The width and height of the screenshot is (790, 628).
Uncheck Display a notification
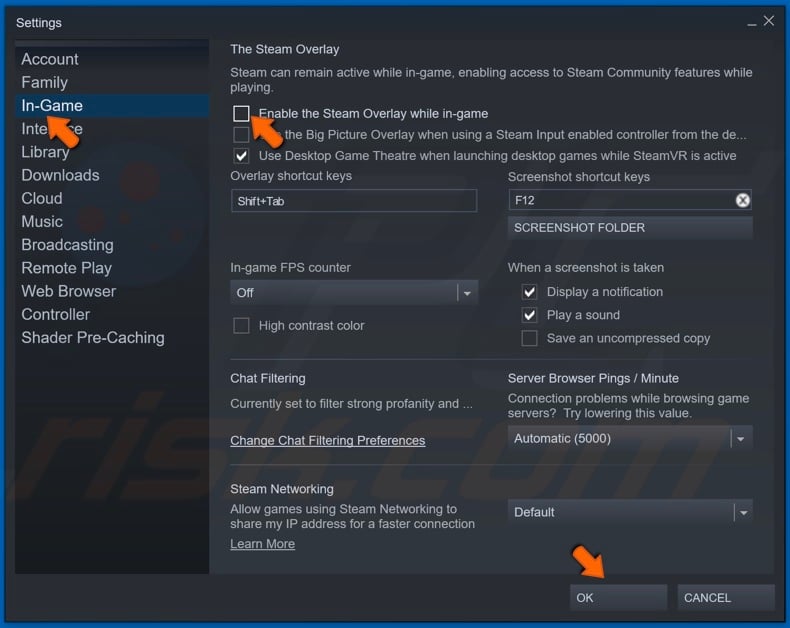(x=530, y=292)
